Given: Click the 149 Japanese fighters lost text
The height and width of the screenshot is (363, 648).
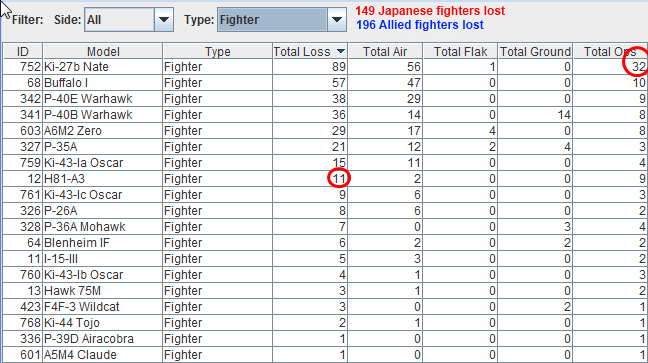Looking at the screenshot, I should 430,10.
